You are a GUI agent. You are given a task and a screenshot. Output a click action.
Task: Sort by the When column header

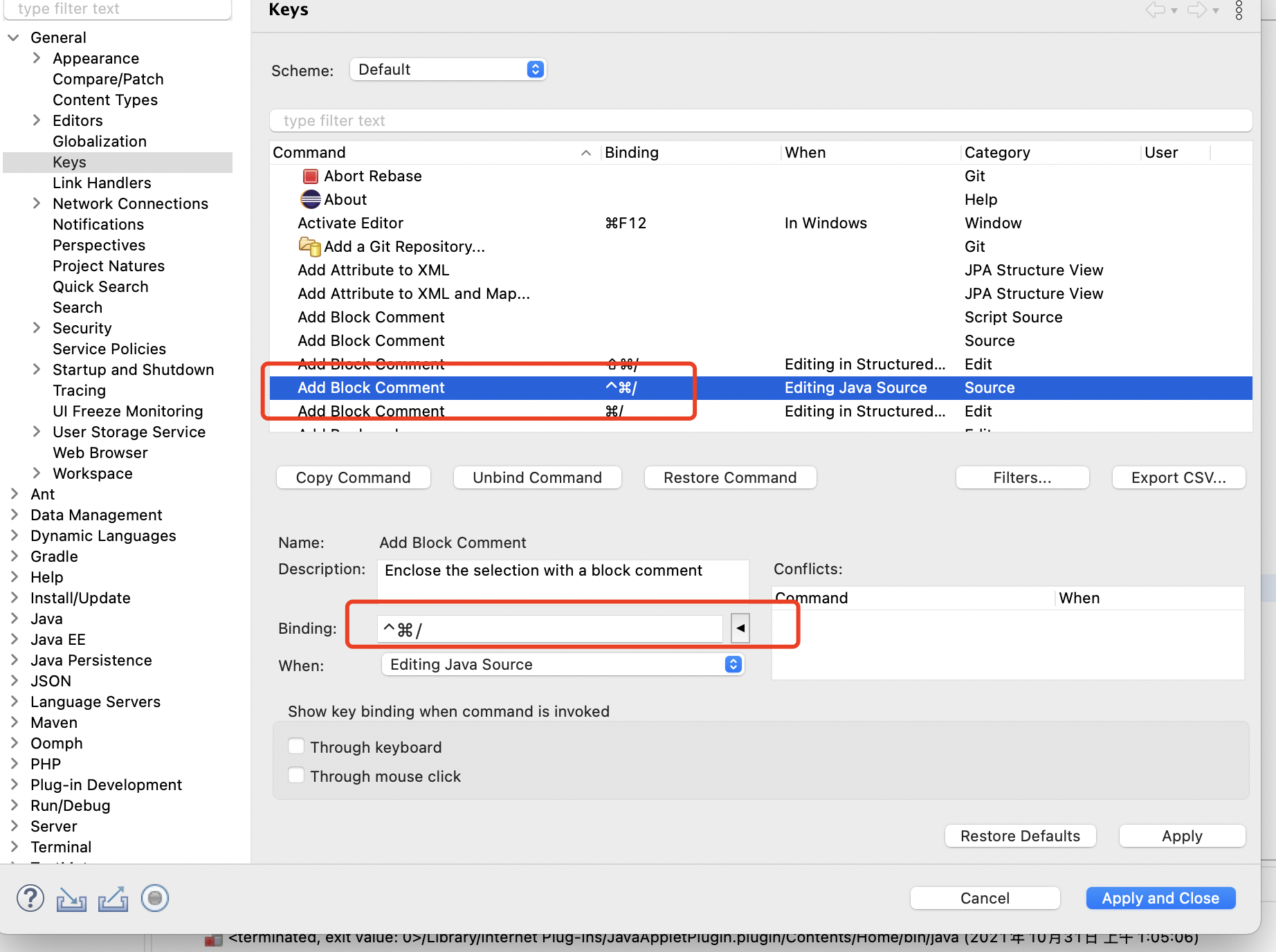[871, 152]
